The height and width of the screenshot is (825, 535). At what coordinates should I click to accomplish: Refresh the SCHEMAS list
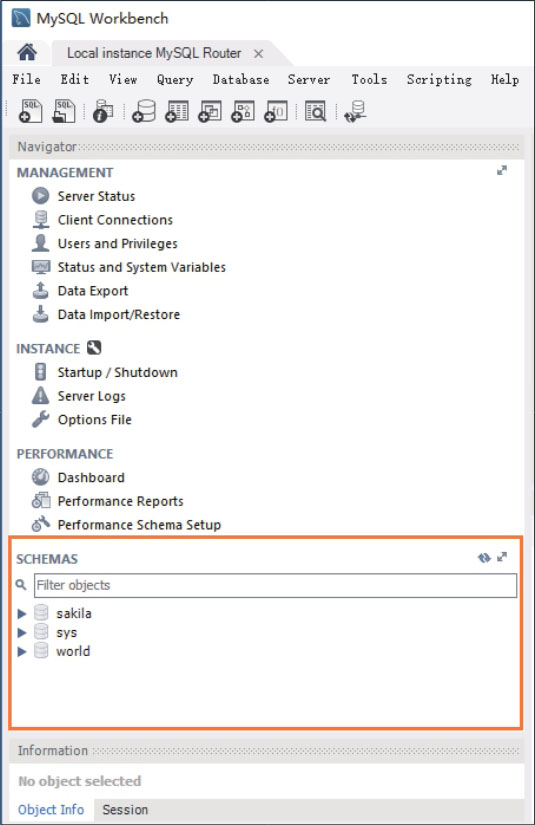click(x=484, y=557)
